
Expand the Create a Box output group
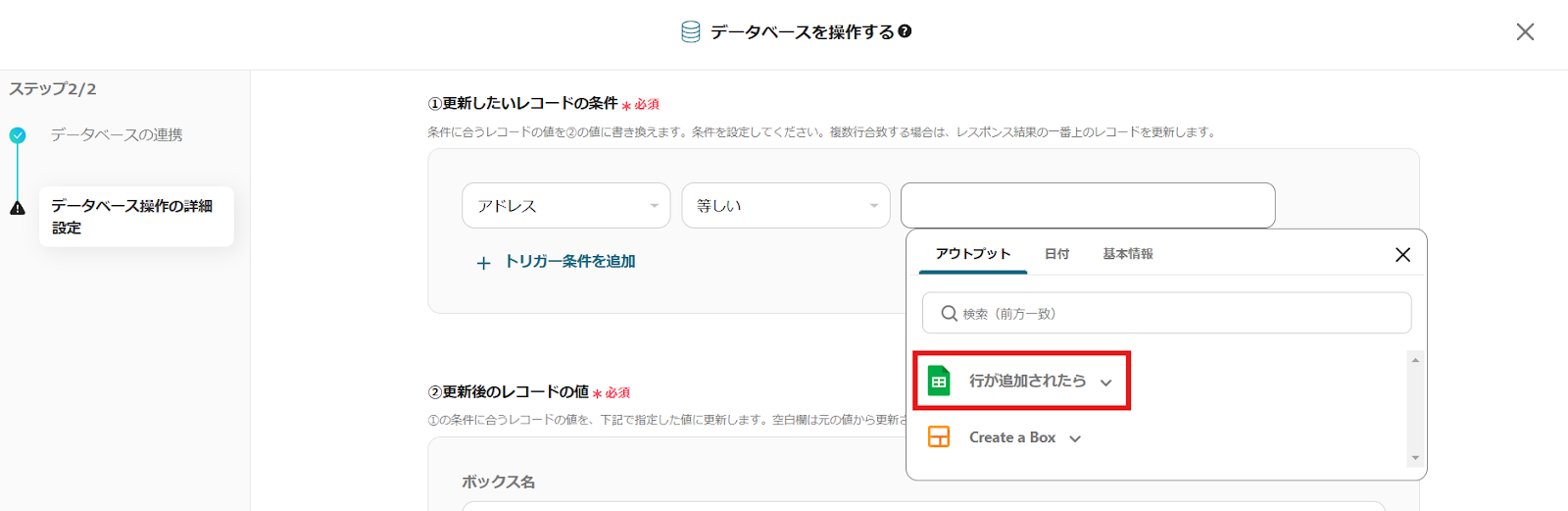tap(1075, 438)
